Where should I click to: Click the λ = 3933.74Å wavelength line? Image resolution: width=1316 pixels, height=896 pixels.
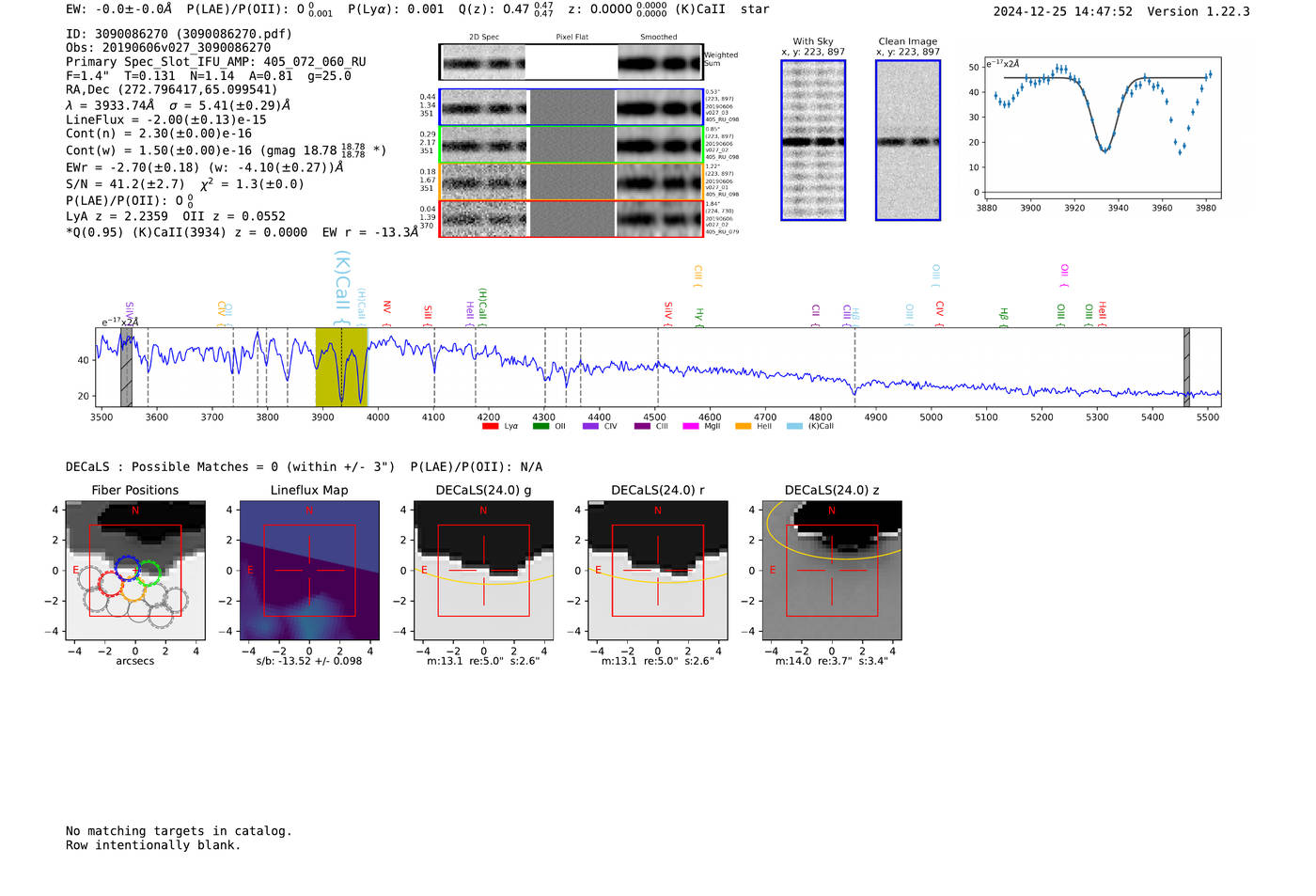[179, 105]
